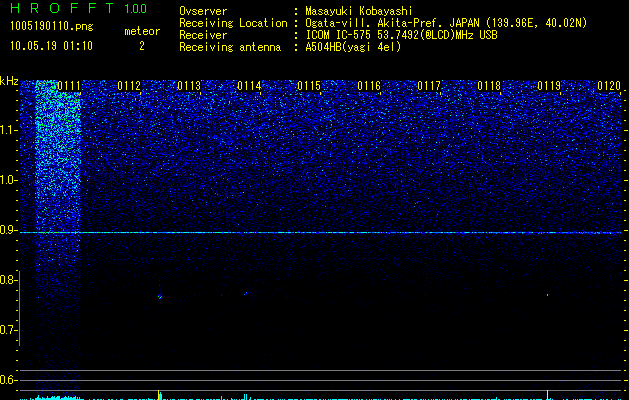The width and height of the screenshot is (629, 400).
Task: Click the horizontal carrier line near 0.9 kHz
Action: click(320, 232)
